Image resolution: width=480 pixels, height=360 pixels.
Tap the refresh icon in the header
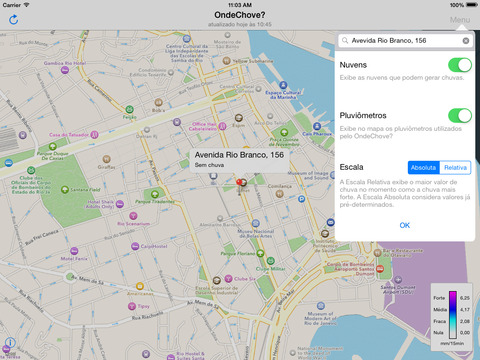pos(13,20)
